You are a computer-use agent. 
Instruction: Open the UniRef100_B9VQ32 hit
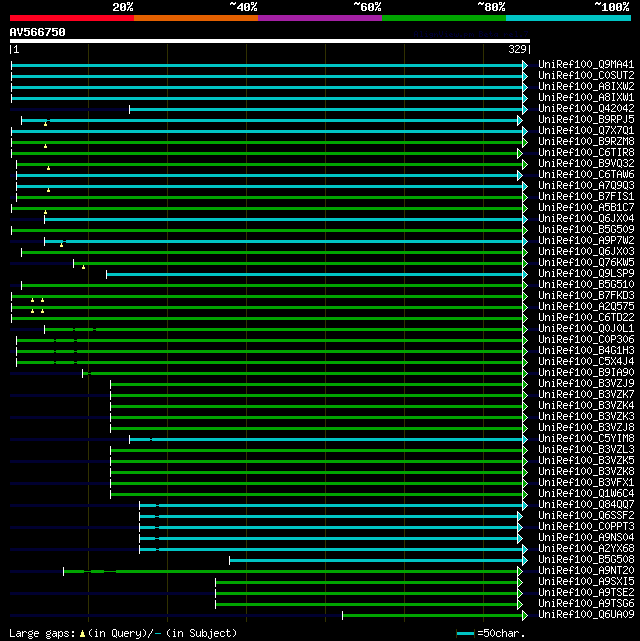586,163
